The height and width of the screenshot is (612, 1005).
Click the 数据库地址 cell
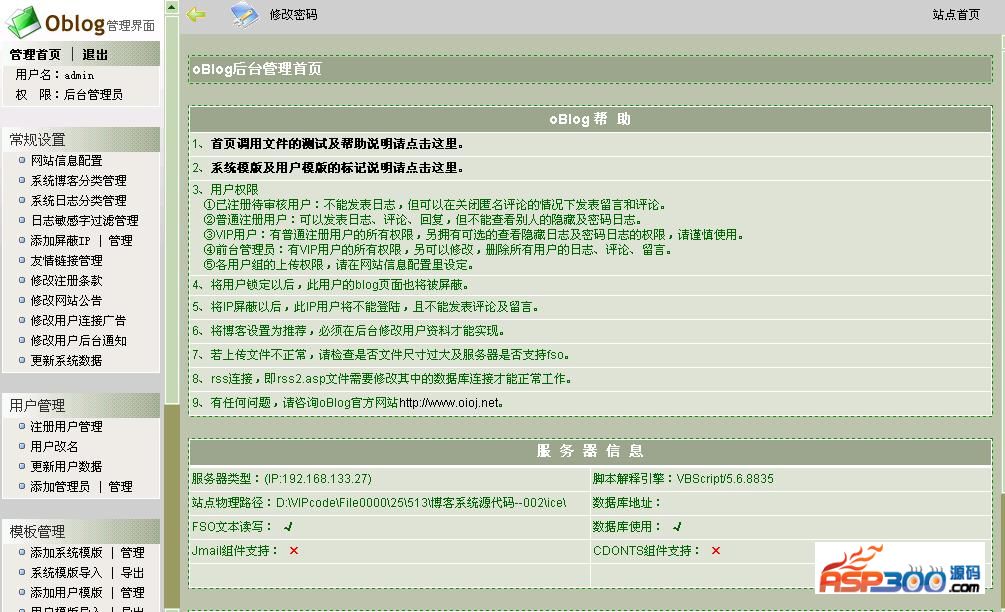(x=791, y=503)
